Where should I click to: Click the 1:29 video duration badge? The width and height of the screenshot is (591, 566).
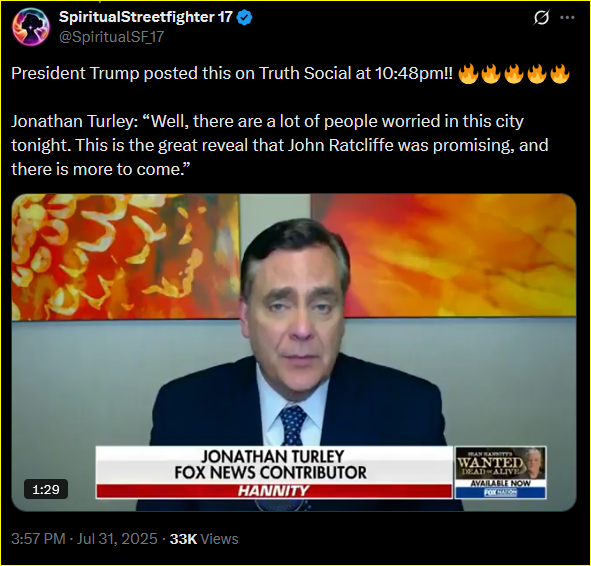[x=46, y=489]
